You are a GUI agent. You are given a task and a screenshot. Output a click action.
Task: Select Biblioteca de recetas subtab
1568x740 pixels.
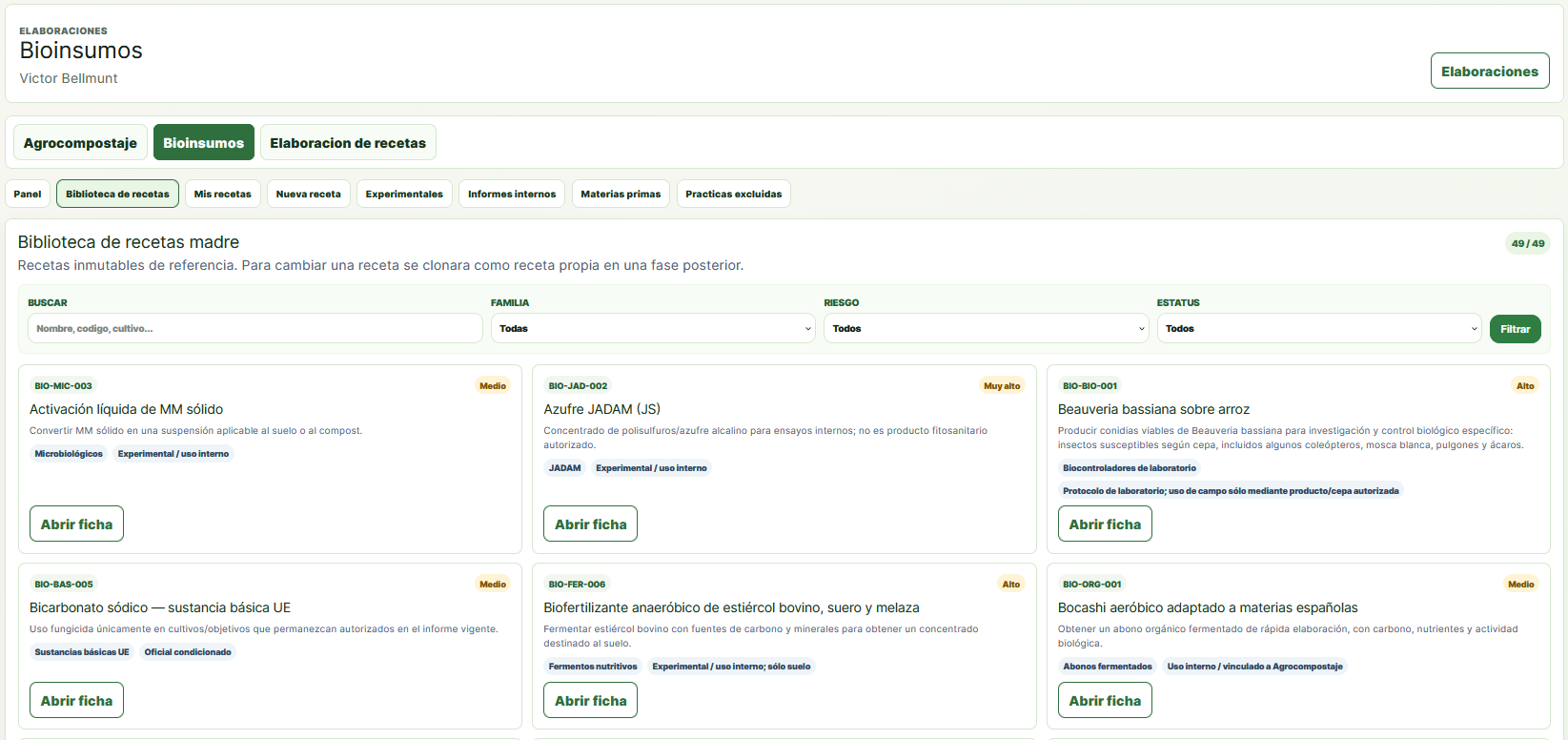click(x=117, y=194)
